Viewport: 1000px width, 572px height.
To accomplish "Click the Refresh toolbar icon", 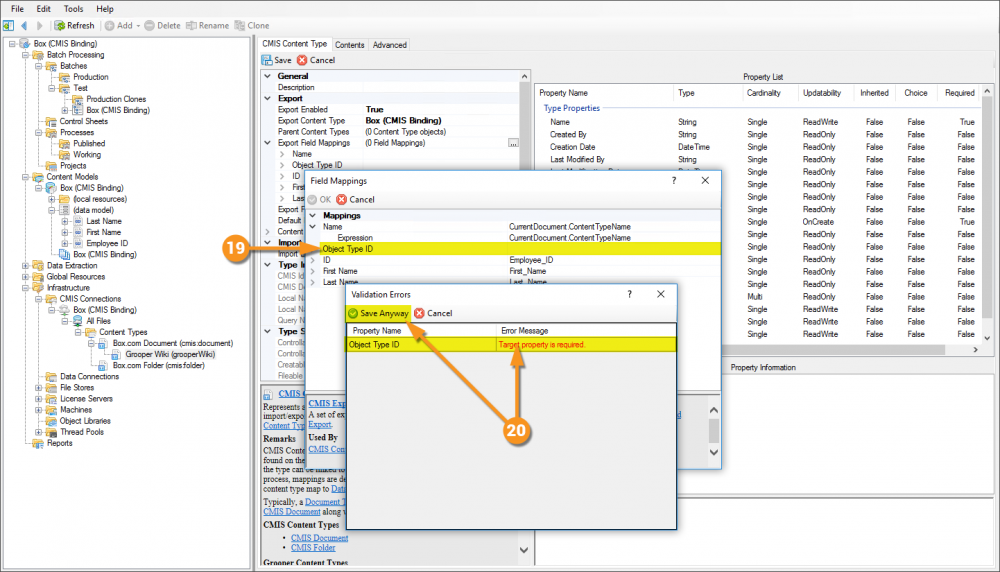I will [59, 26].
